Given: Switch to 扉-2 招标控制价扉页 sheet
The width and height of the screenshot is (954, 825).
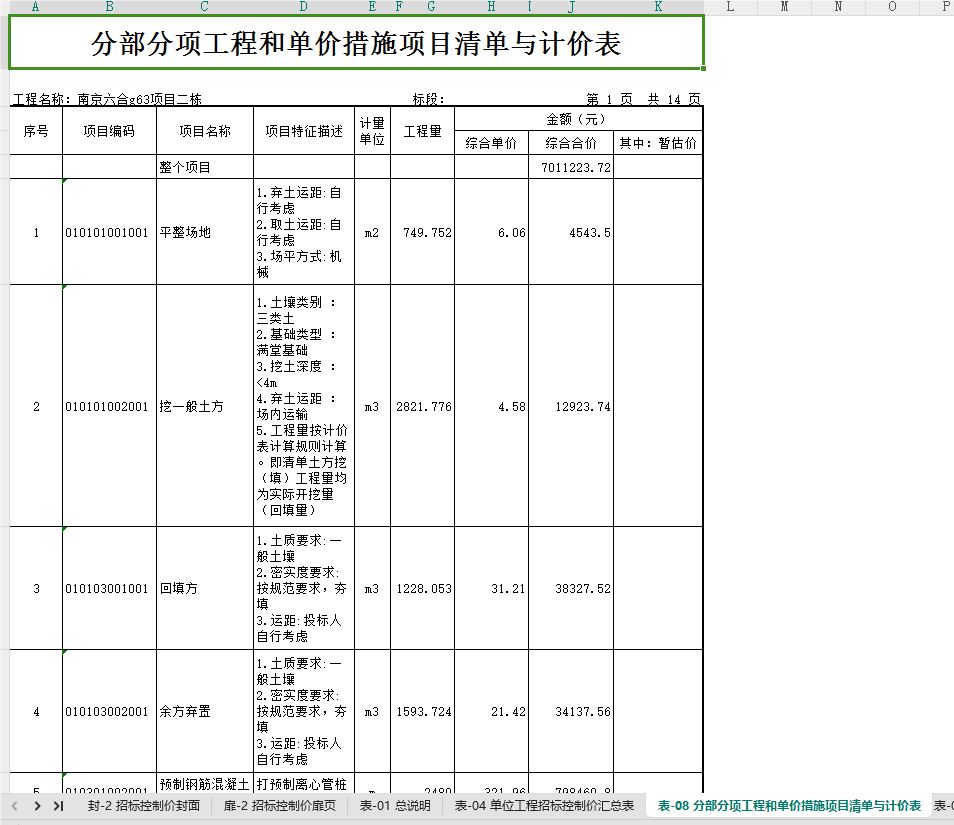Looking at the screenshot, I should [x=279, y=806].
